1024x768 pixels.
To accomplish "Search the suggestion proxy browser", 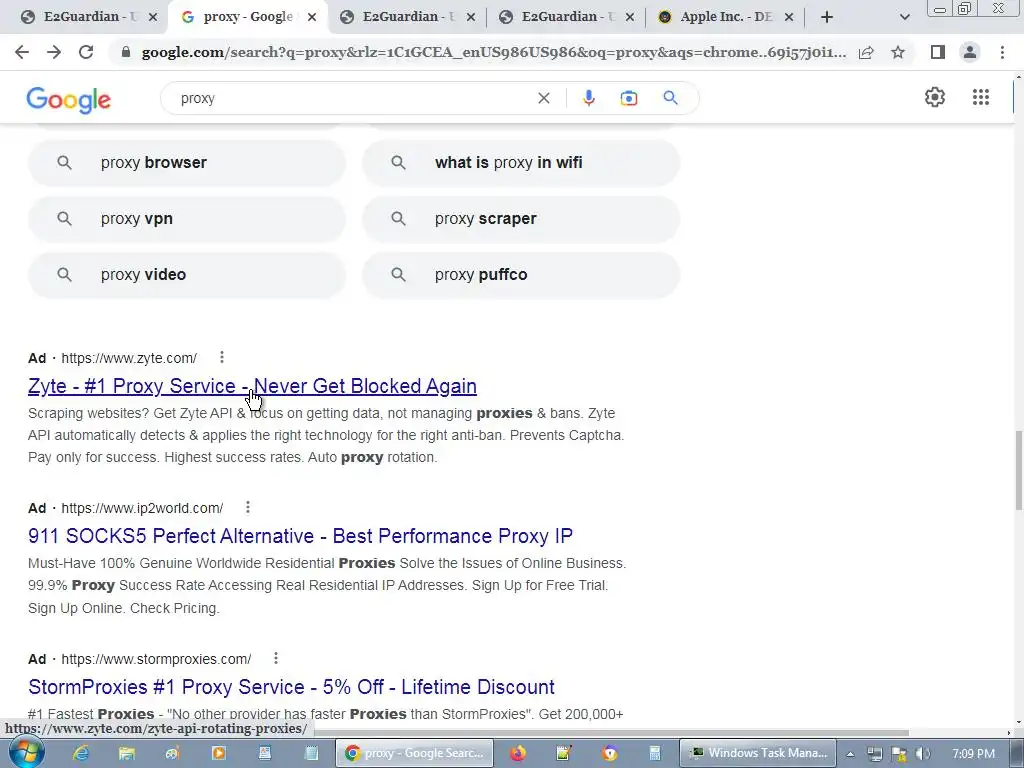I will (187, 163).
